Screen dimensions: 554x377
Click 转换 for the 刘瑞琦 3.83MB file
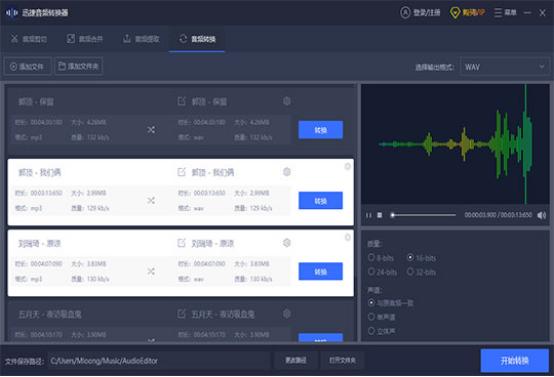click(320, 271)
